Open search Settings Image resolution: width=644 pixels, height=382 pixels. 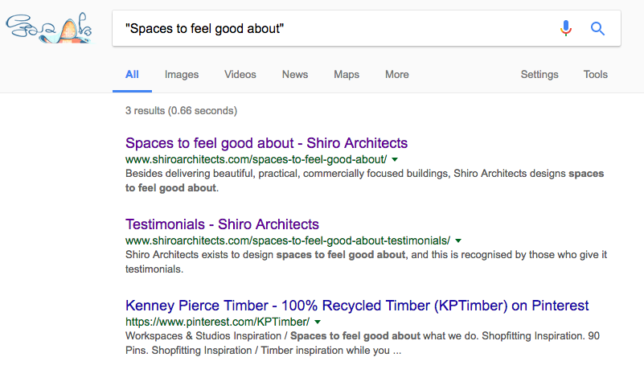click(539, 74)
